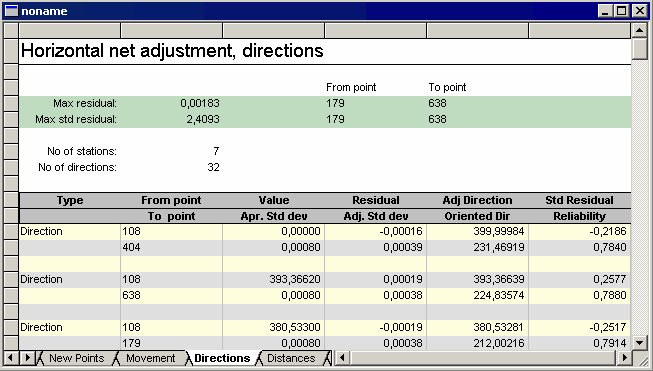The height and width of the screenshot is (371, 653).
Task: Click the horizontal scrollbar right arrow
Action: 624,358
